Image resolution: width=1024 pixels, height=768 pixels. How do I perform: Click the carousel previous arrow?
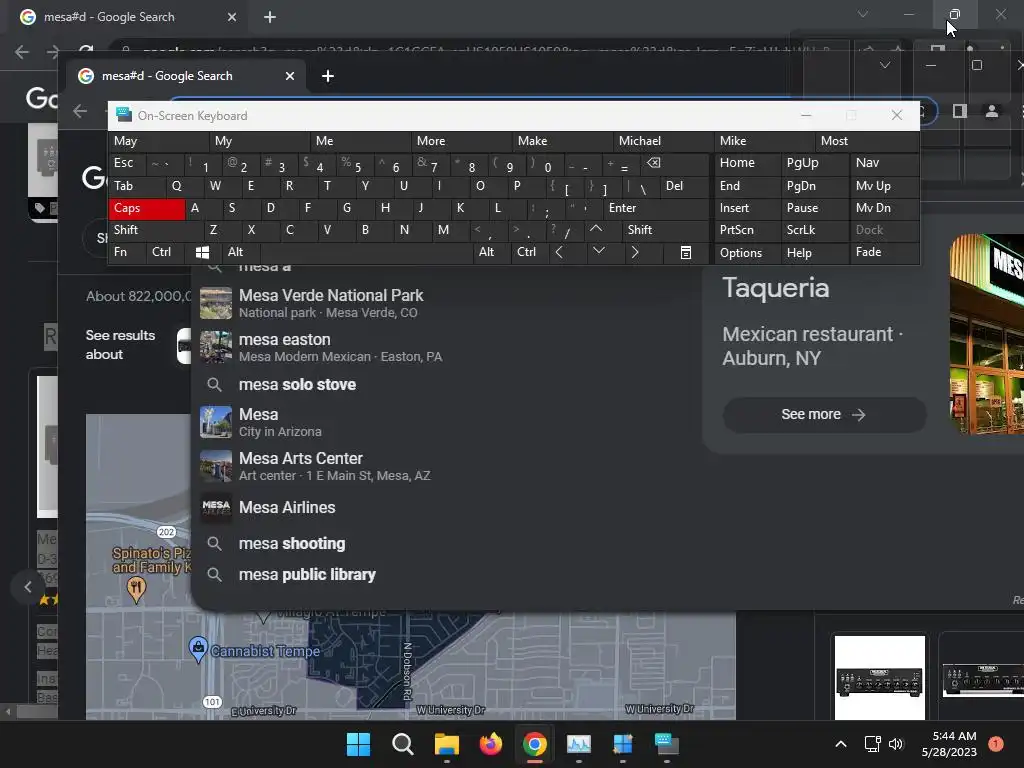27,587
